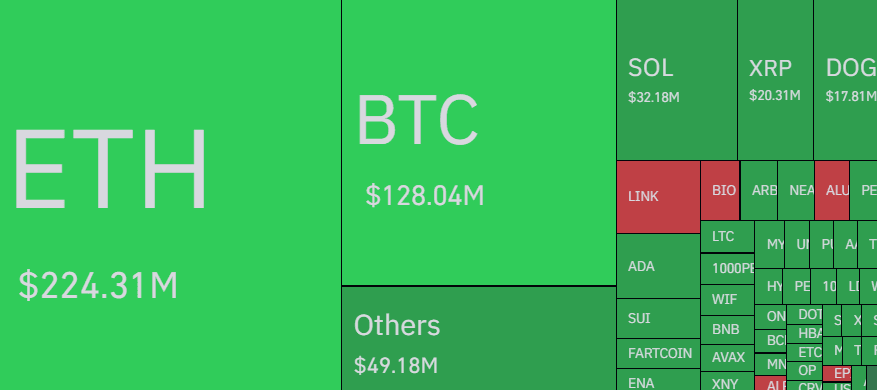Viewport: 877px width, 390px height.
Task: Select the ETH $224.31M tile
Action: [x=170, y=195]
